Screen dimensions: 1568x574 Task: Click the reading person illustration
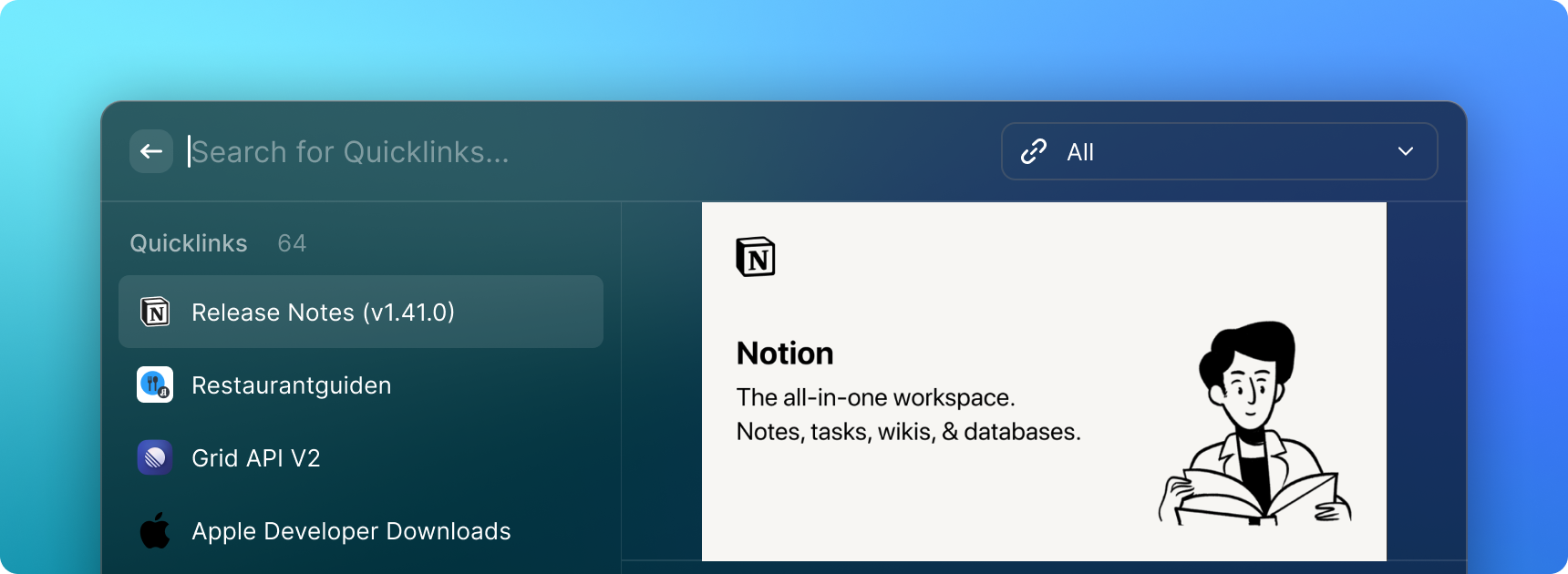tap(1255, 424)
